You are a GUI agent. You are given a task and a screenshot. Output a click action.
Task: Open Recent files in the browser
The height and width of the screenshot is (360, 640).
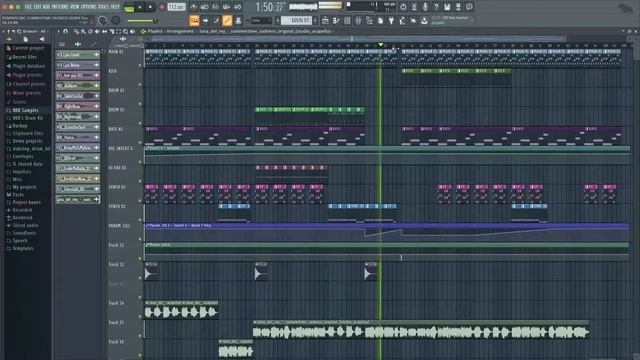[22, 57]
